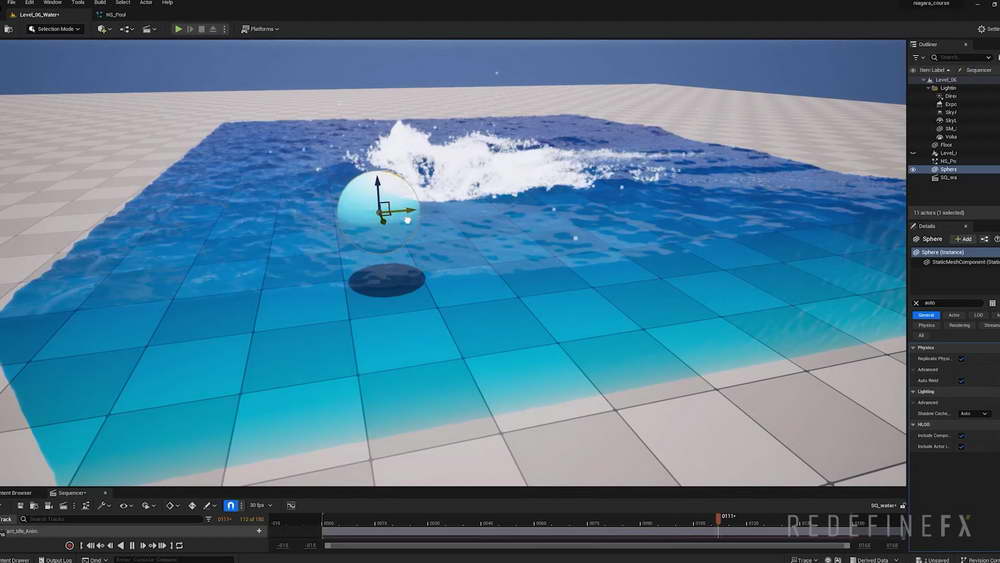
Task: Open the Derived Data menu
Action: tap(873, 560)
